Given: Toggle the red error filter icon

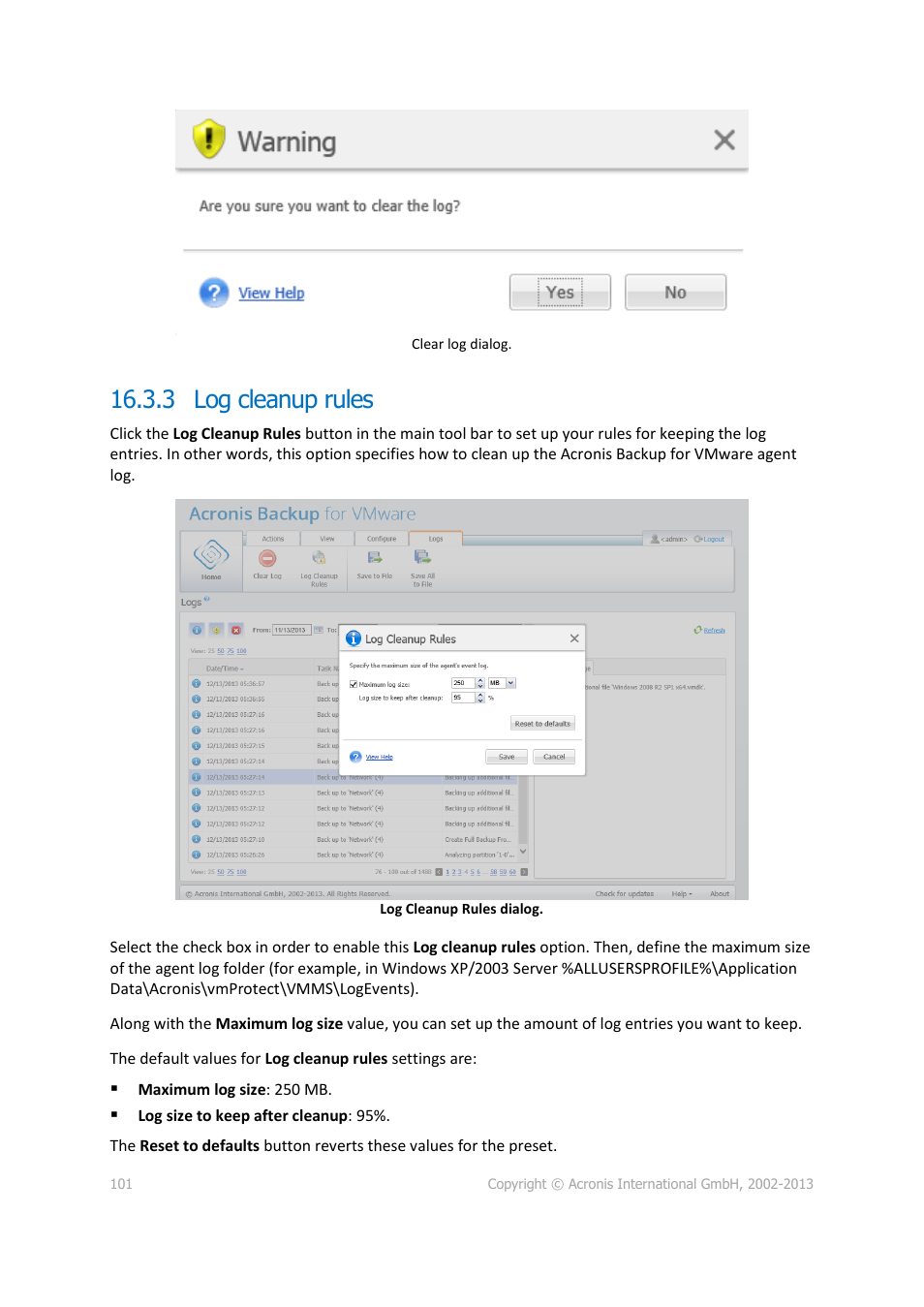Looking at the screenshot, I should (x=235, y=630).
